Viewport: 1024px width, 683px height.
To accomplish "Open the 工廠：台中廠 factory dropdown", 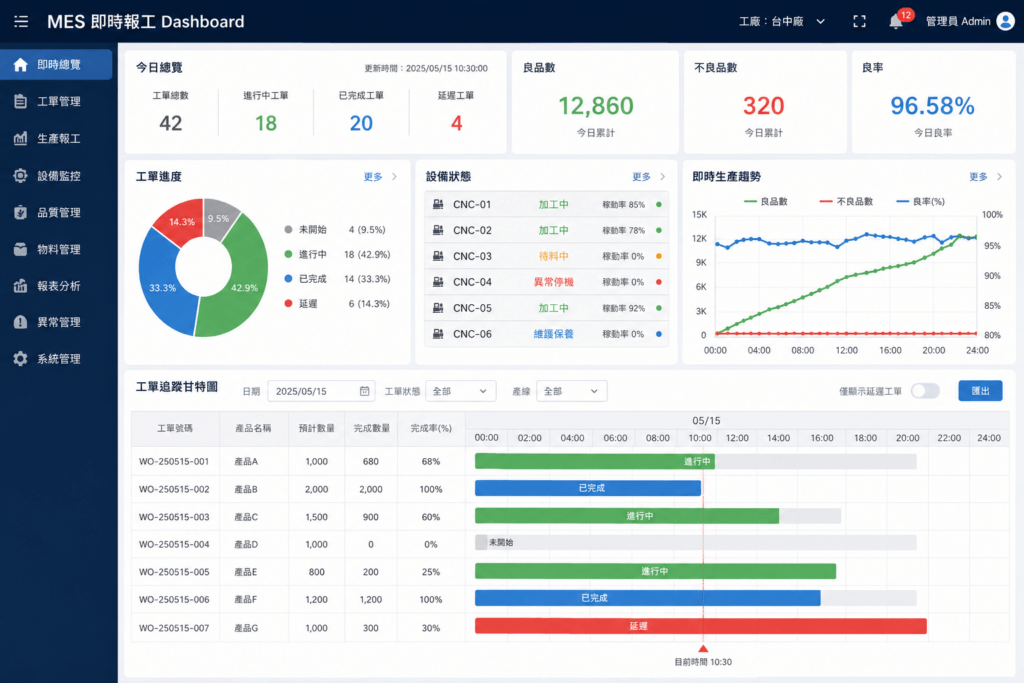I will [x=782, y=22].
